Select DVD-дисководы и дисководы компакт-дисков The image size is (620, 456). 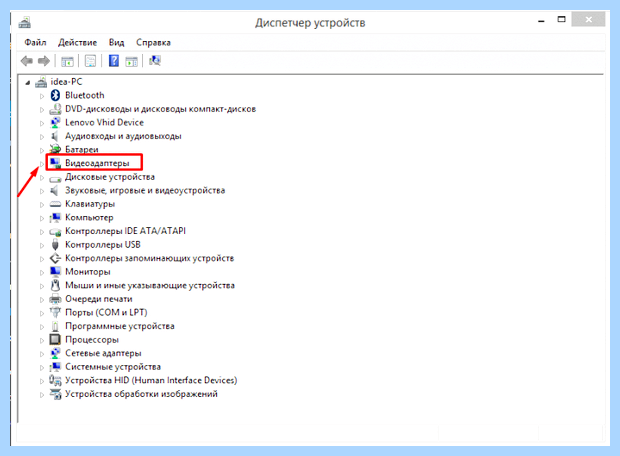tap(161, 109)
